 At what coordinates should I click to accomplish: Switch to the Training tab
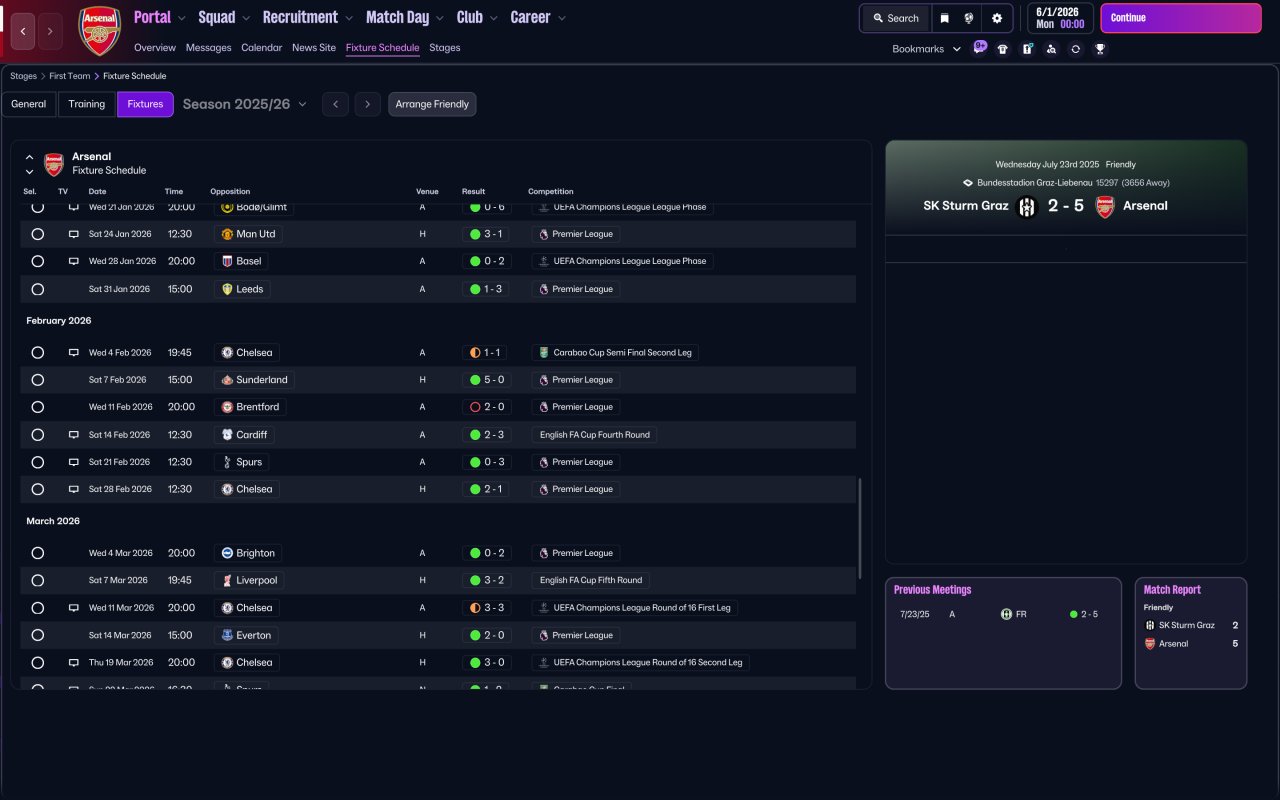[x=87, y=104]
